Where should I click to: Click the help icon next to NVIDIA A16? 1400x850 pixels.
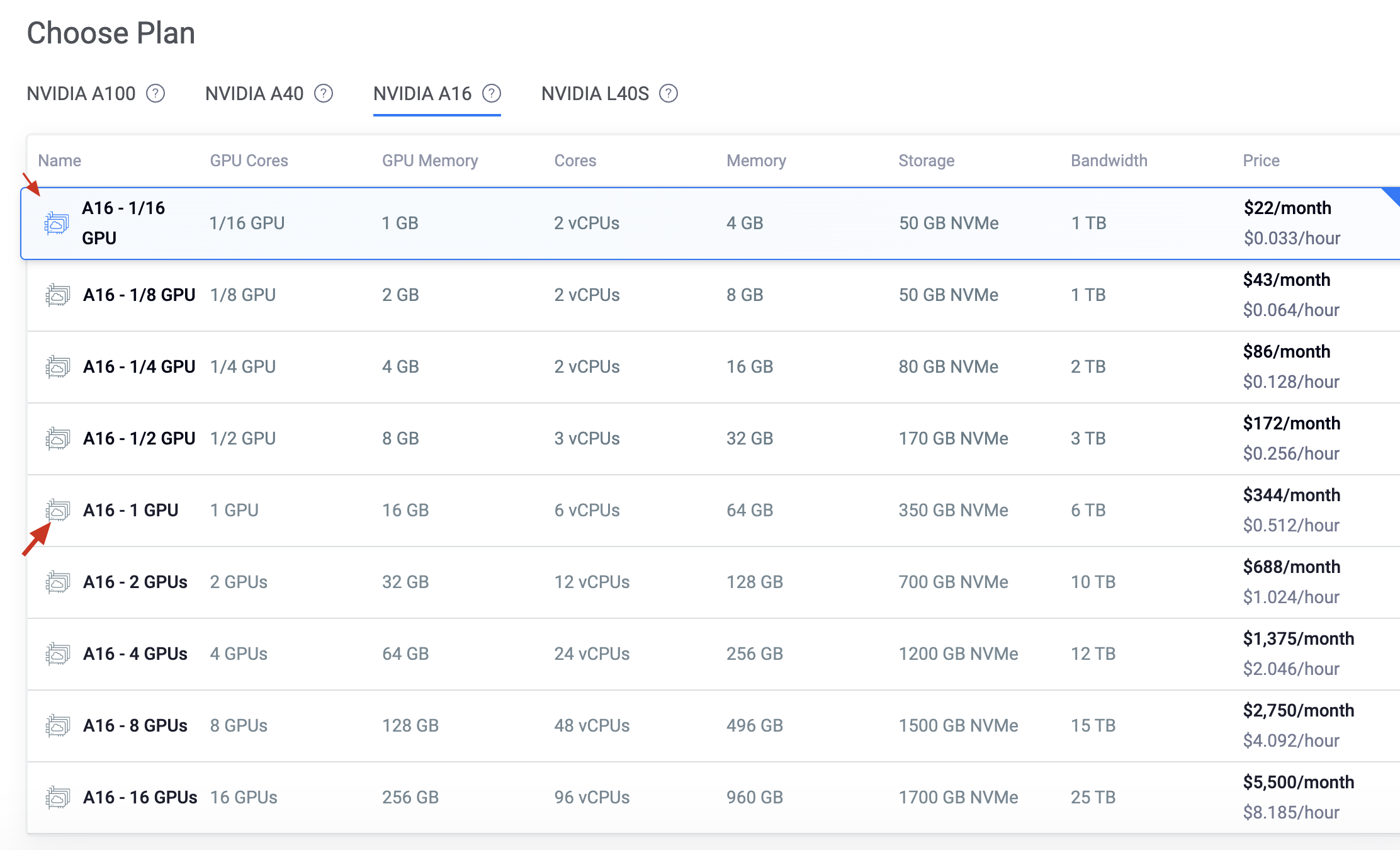[492, 94]
